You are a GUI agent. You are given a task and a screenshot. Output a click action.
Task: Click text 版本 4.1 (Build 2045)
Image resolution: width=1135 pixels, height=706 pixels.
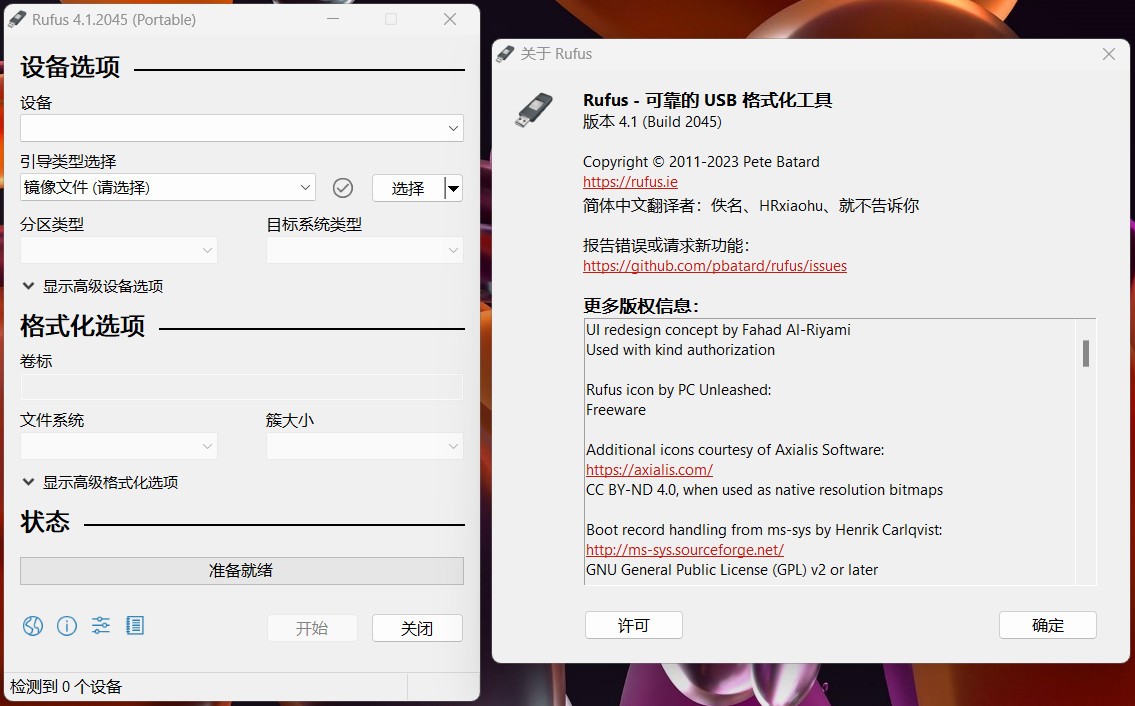click(652, 122)
